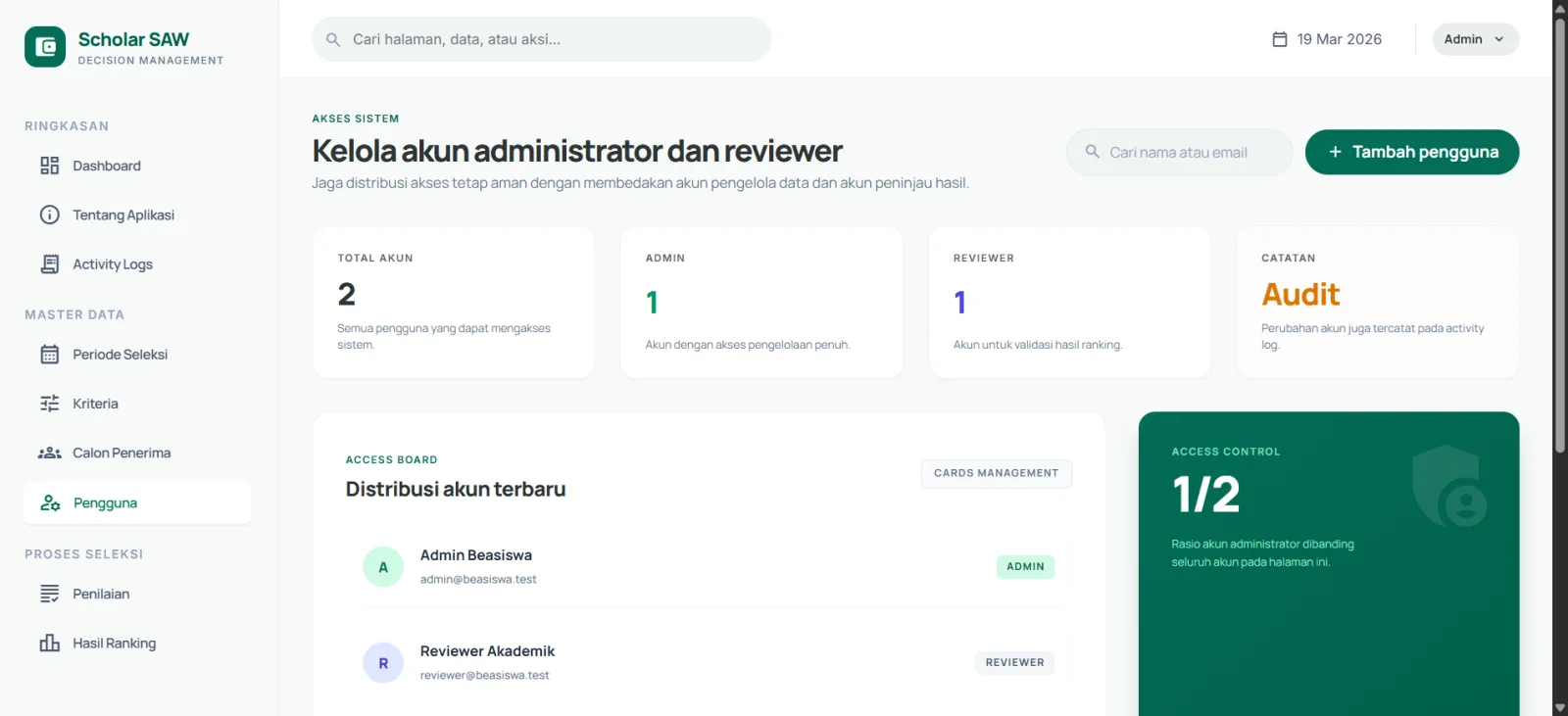The image size is (1568, 716).
Task: Open Activity Logs via its icon
Action: click(49, 264)
